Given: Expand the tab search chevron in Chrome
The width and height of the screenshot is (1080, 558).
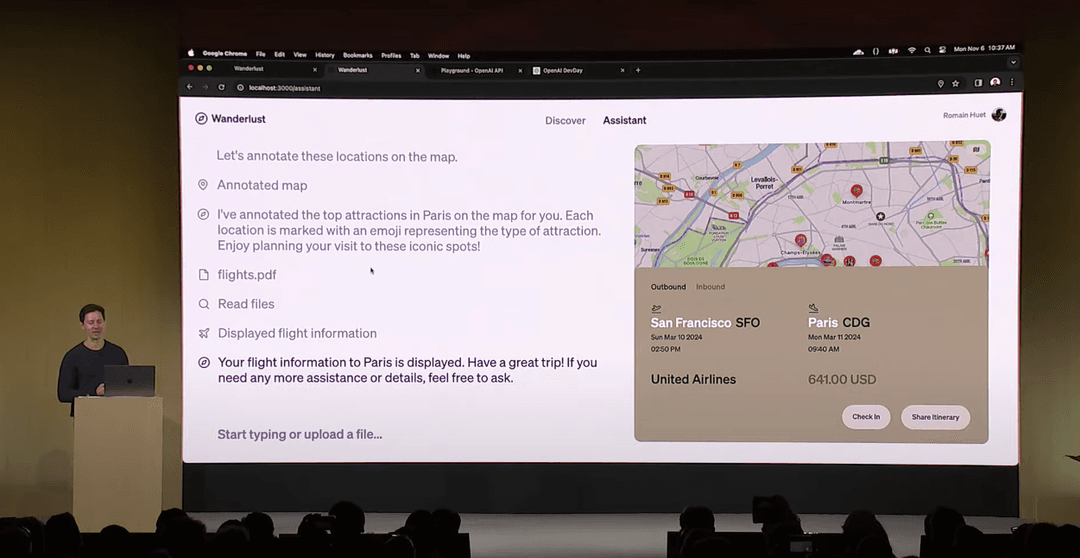Looking at the screenshot, I should pyautogui.click(x=1012, y=62).
